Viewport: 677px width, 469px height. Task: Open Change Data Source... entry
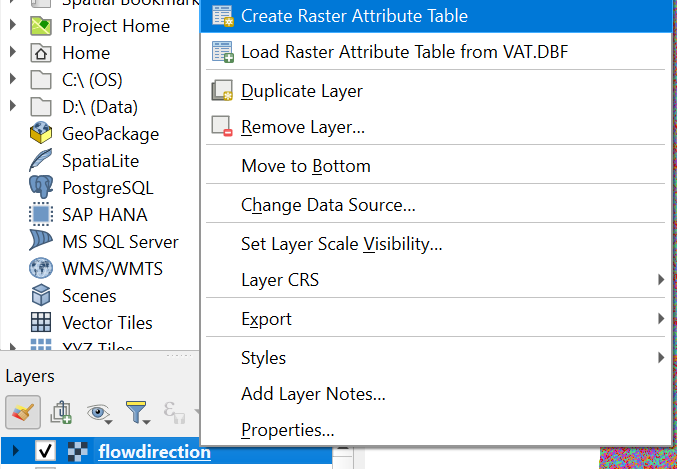pyautogui.click(x=436, y=205)
